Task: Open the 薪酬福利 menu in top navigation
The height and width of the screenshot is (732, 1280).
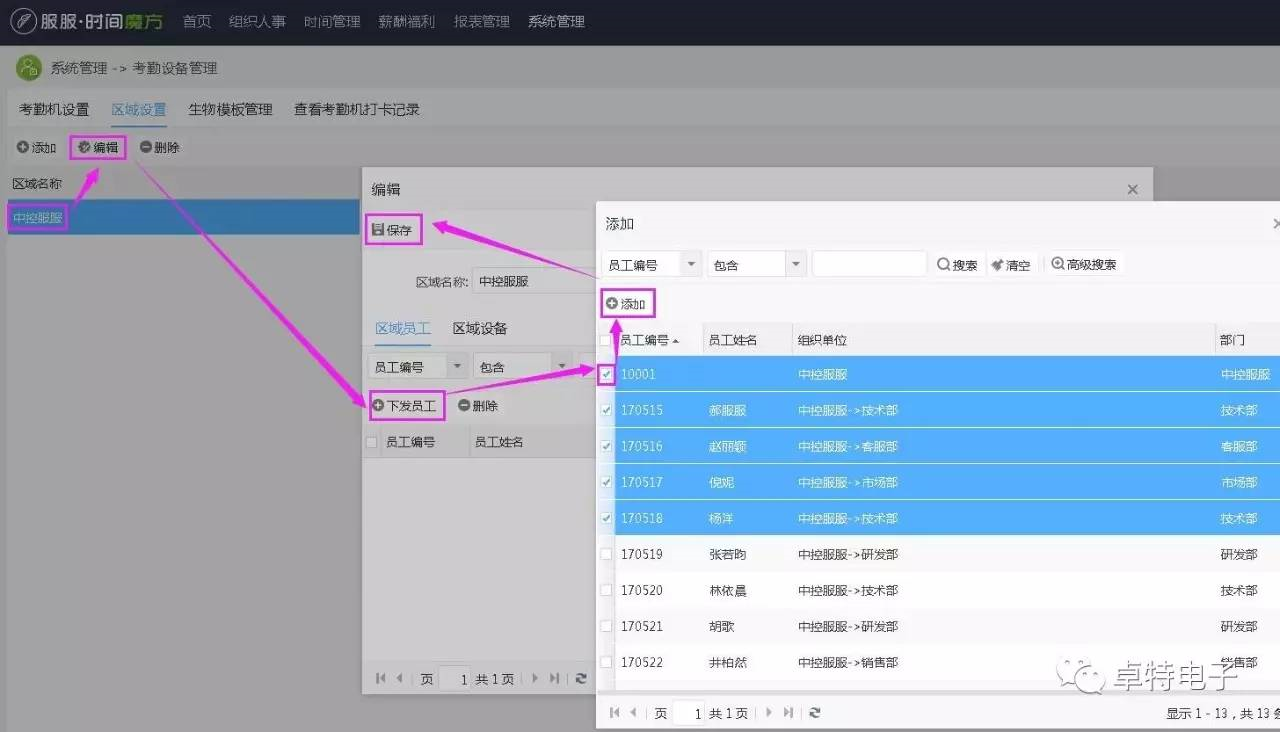Action: point(407,21)
